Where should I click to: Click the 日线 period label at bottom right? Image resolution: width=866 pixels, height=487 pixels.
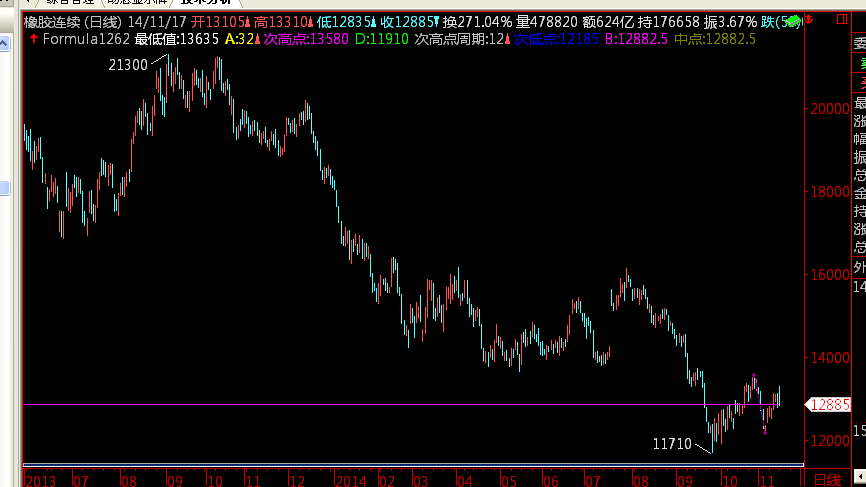[x=827, y=480]
